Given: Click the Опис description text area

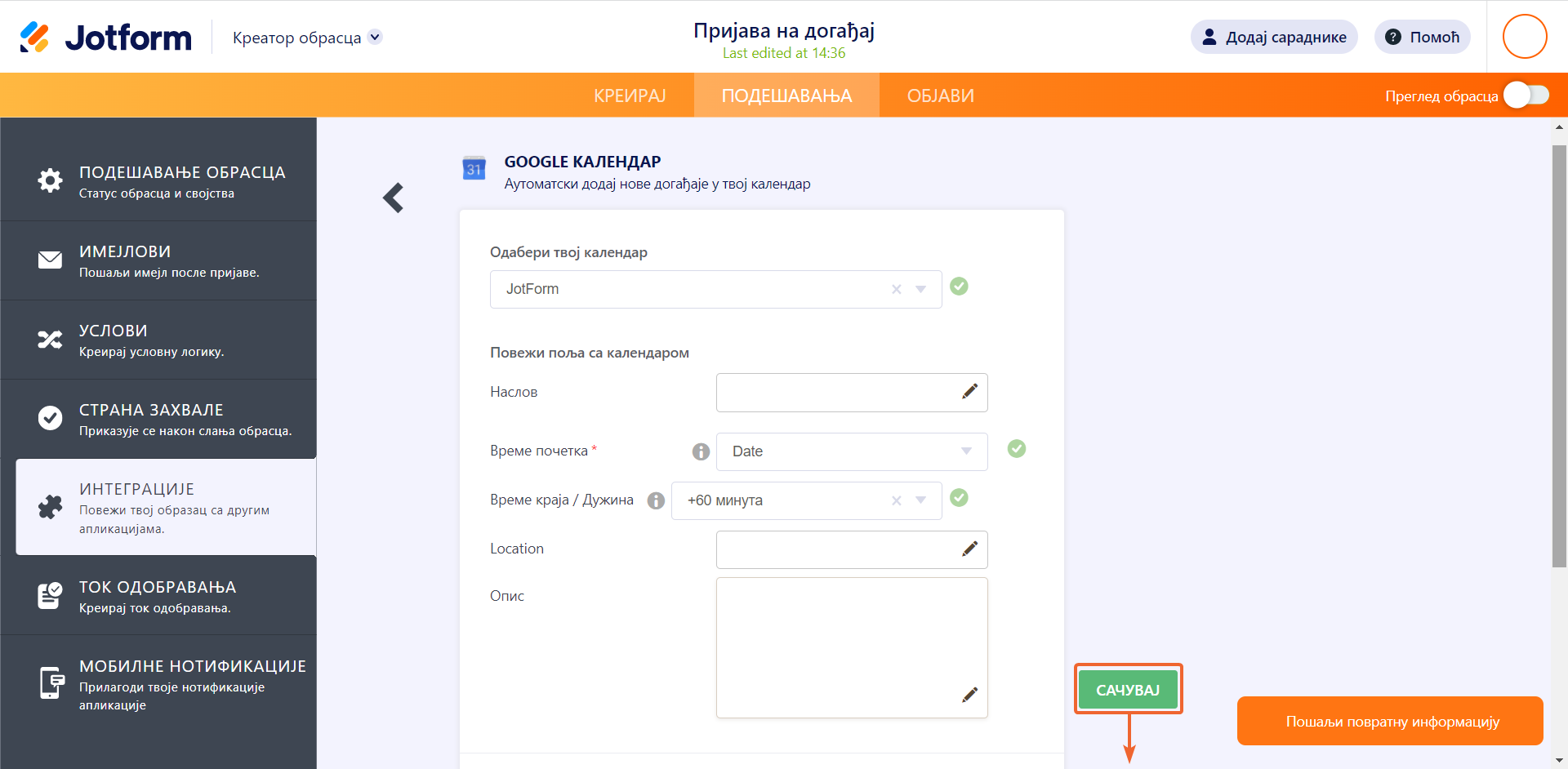Looking at the screenshot, I should coord(852,648).
